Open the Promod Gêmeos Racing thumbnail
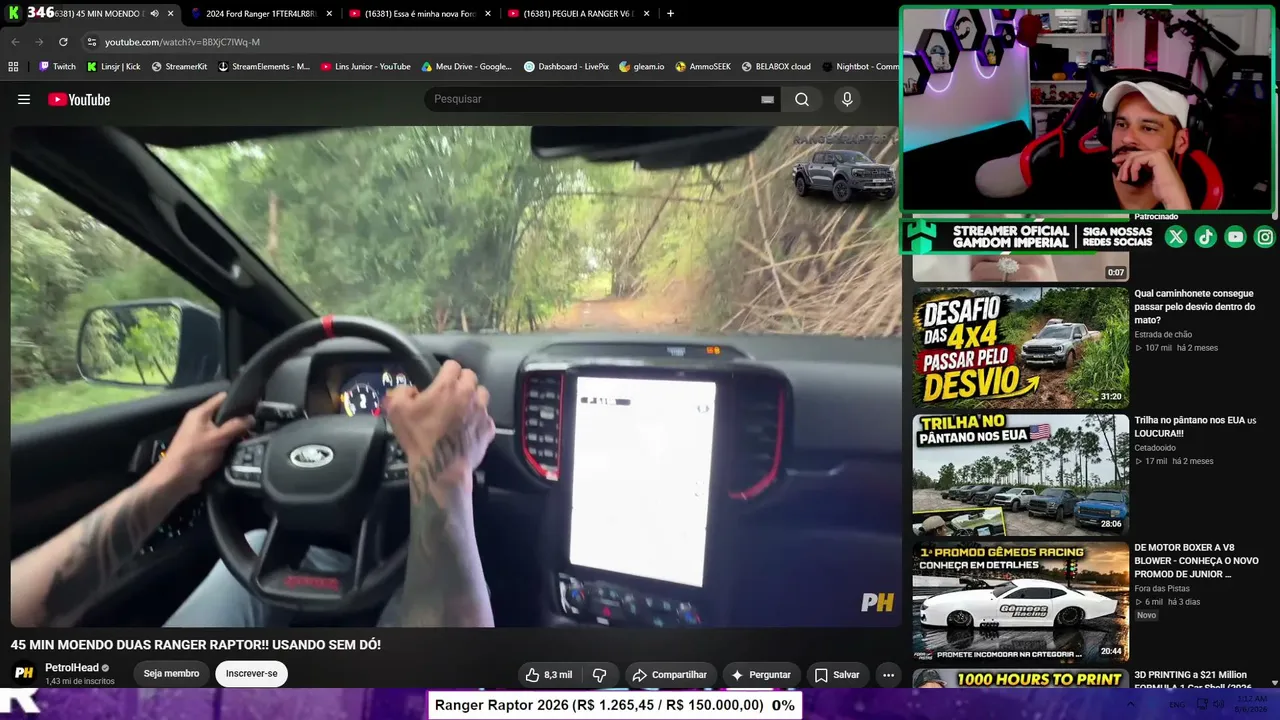This screenshot has width=1280, height=720. [1020, 602]
